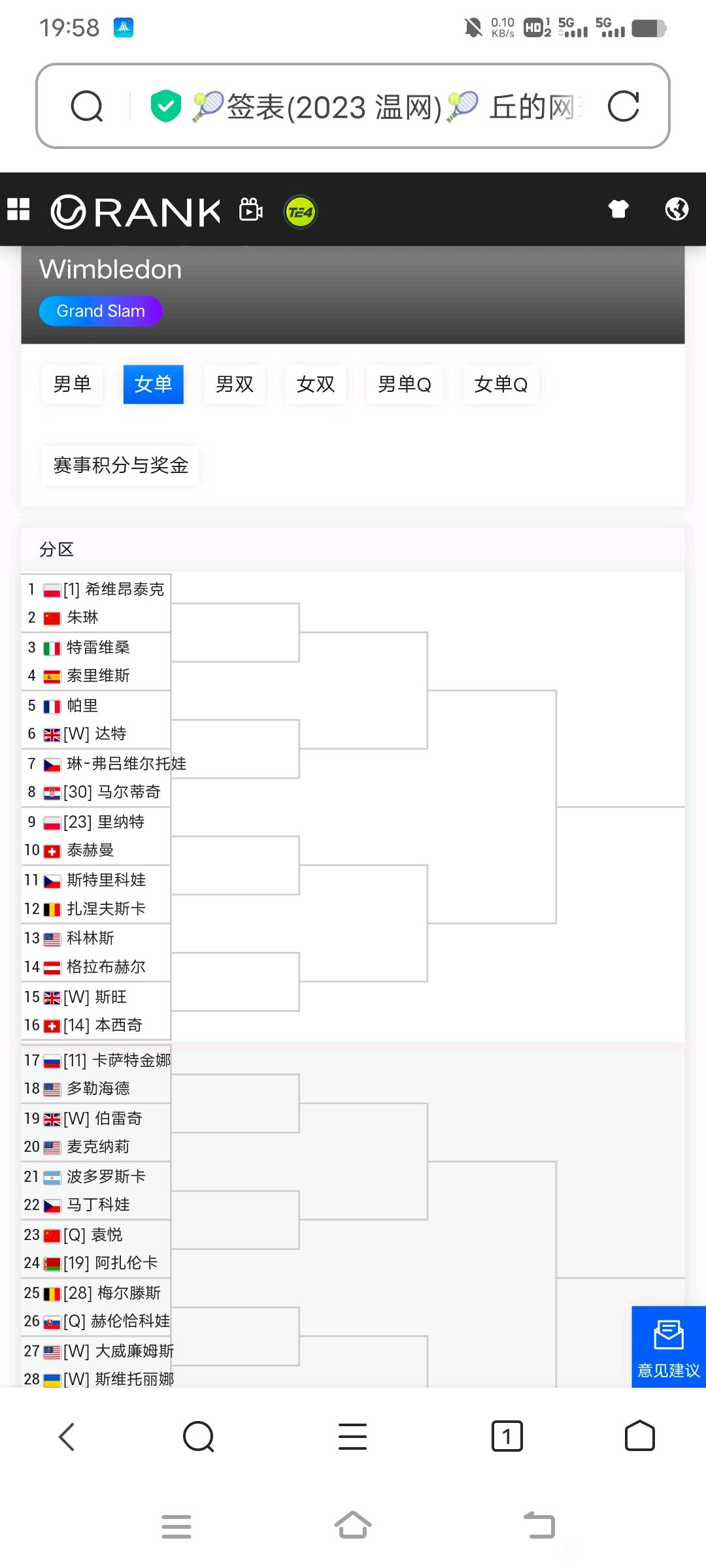Go back with browser back arrow
Image resolution: width=706 pixels, height=1568 pixels.
click(67, 1437)
